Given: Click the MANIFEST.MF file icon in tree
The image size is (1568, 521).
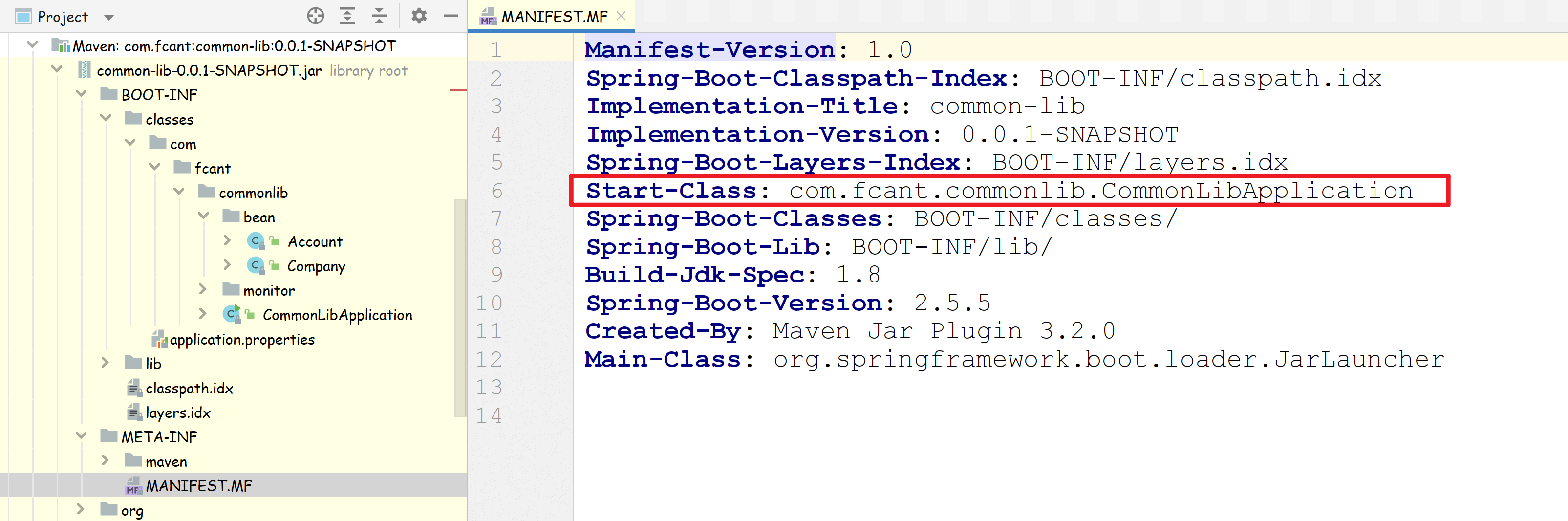Looking at the screenshot, I should (133, 486).
